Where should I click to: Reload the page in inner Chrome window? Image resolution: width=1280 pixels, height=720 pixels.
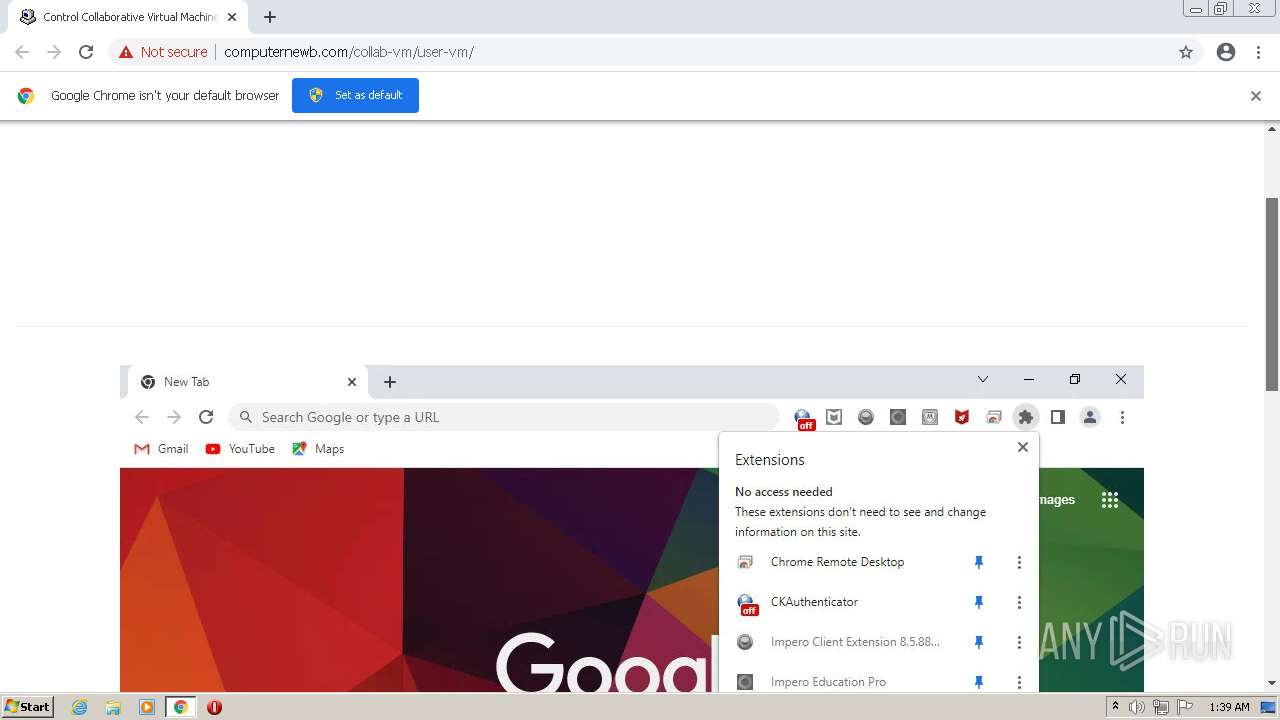206,417
